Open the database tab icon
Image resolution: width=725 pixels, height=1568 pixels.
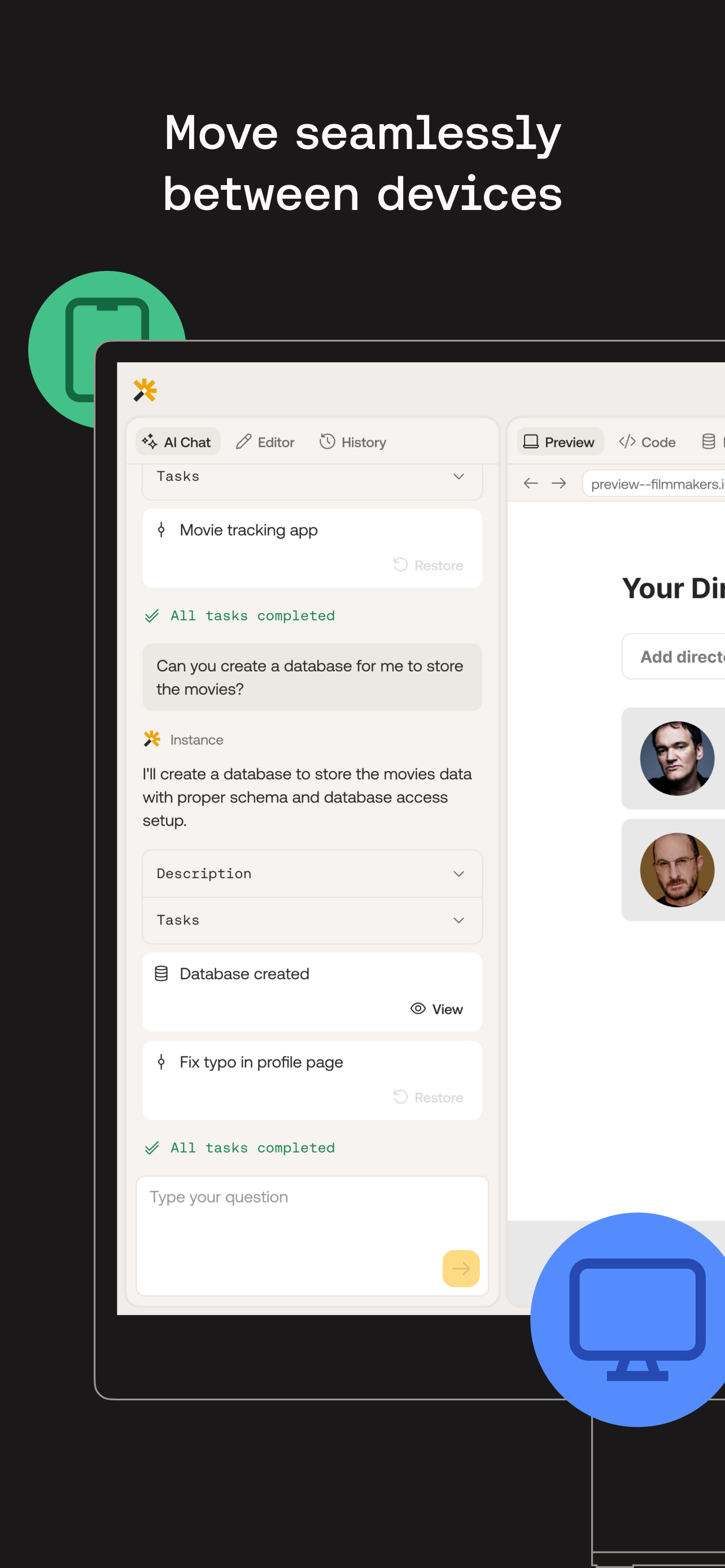tap(709, 442)
